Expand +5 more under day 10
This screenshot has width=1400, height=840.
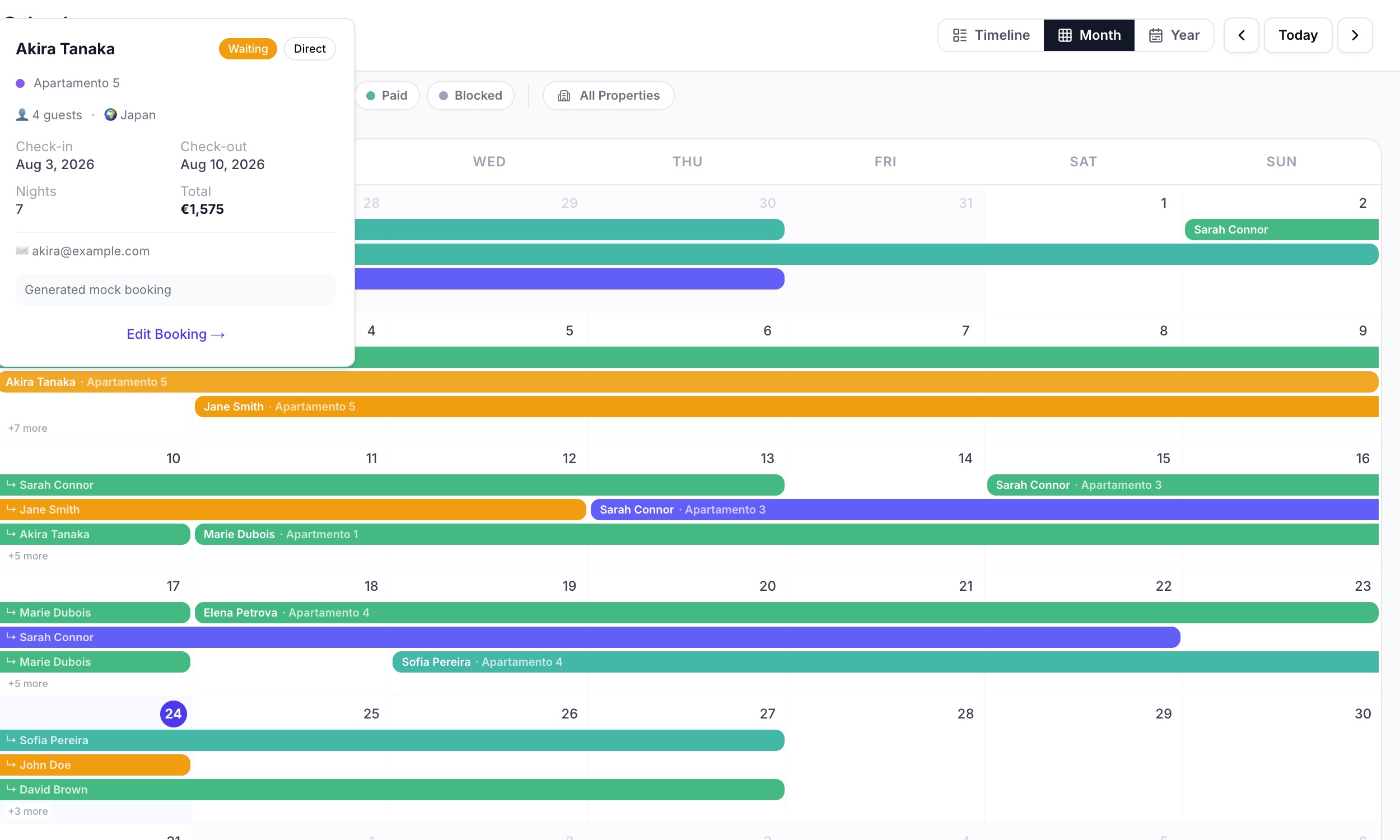[x=28, y=556]
